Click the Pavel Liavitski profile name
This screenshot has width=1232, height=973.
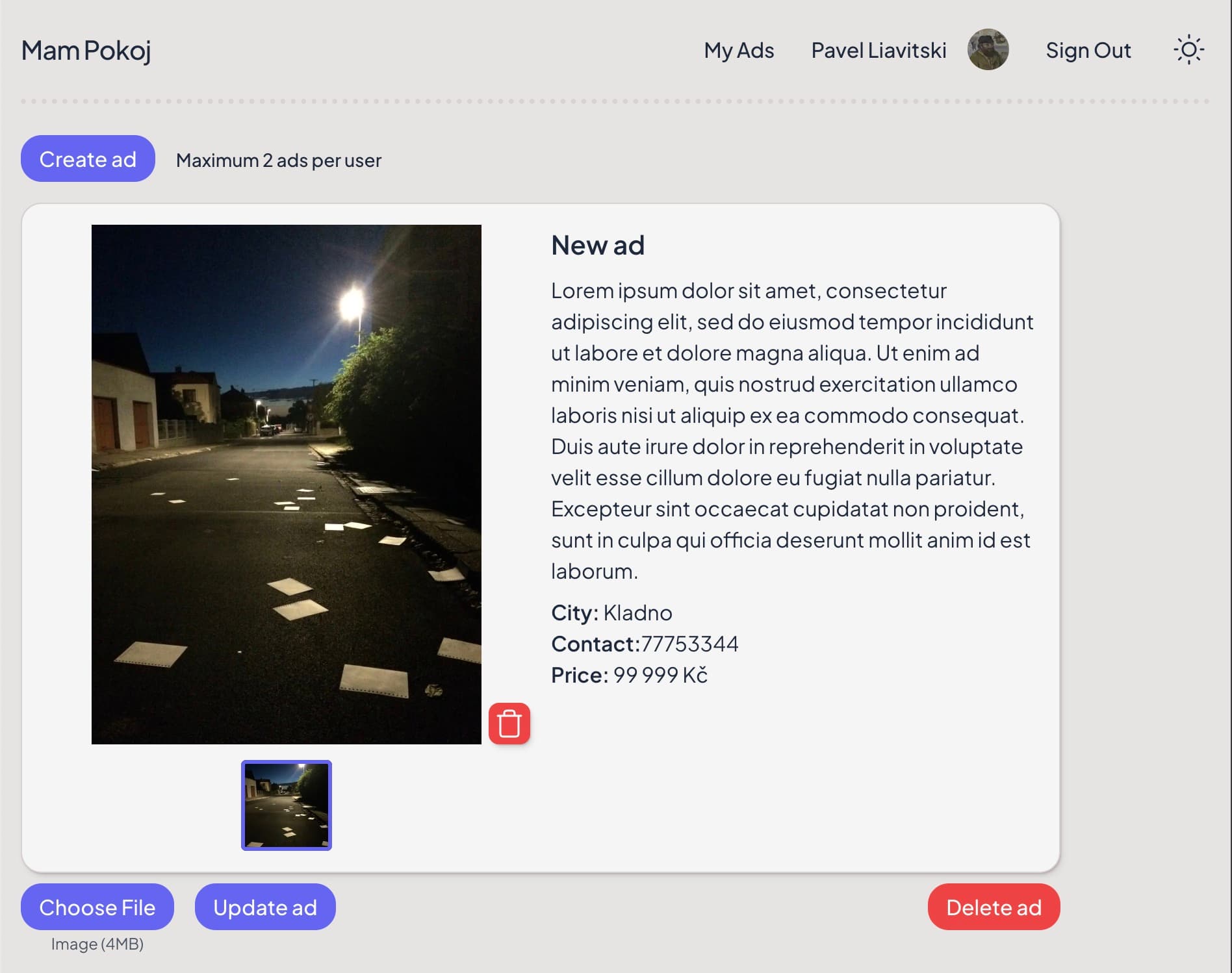click(879, 50)
